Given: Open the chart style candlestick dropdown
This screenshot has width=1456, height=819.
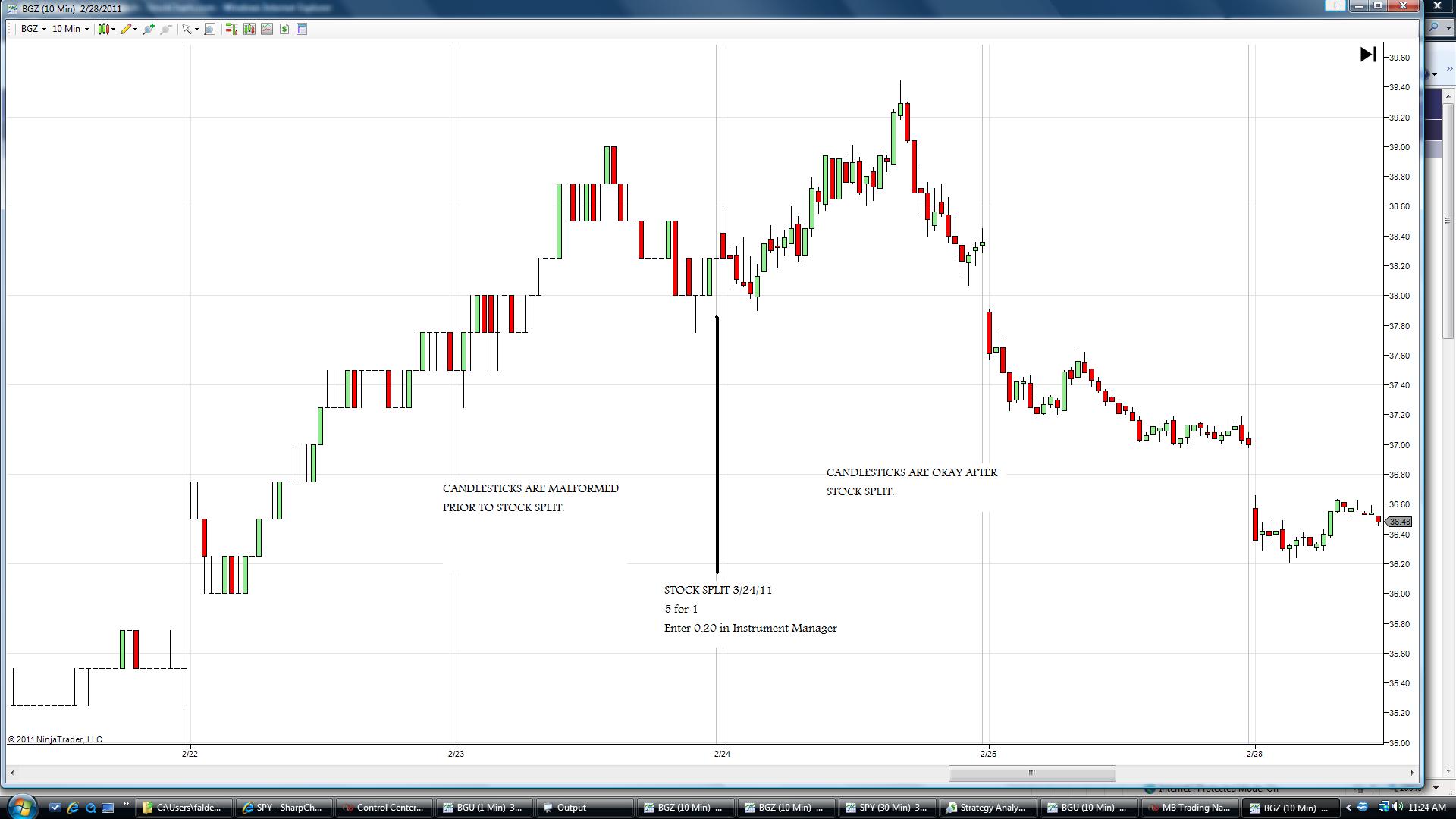Looking at the screenshot, I should click(106, 29).
